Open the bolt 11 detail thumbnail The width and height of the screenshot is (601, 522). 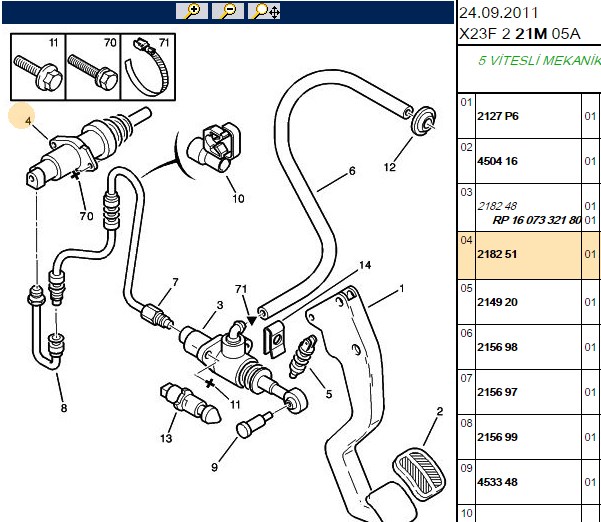[38, 67]
